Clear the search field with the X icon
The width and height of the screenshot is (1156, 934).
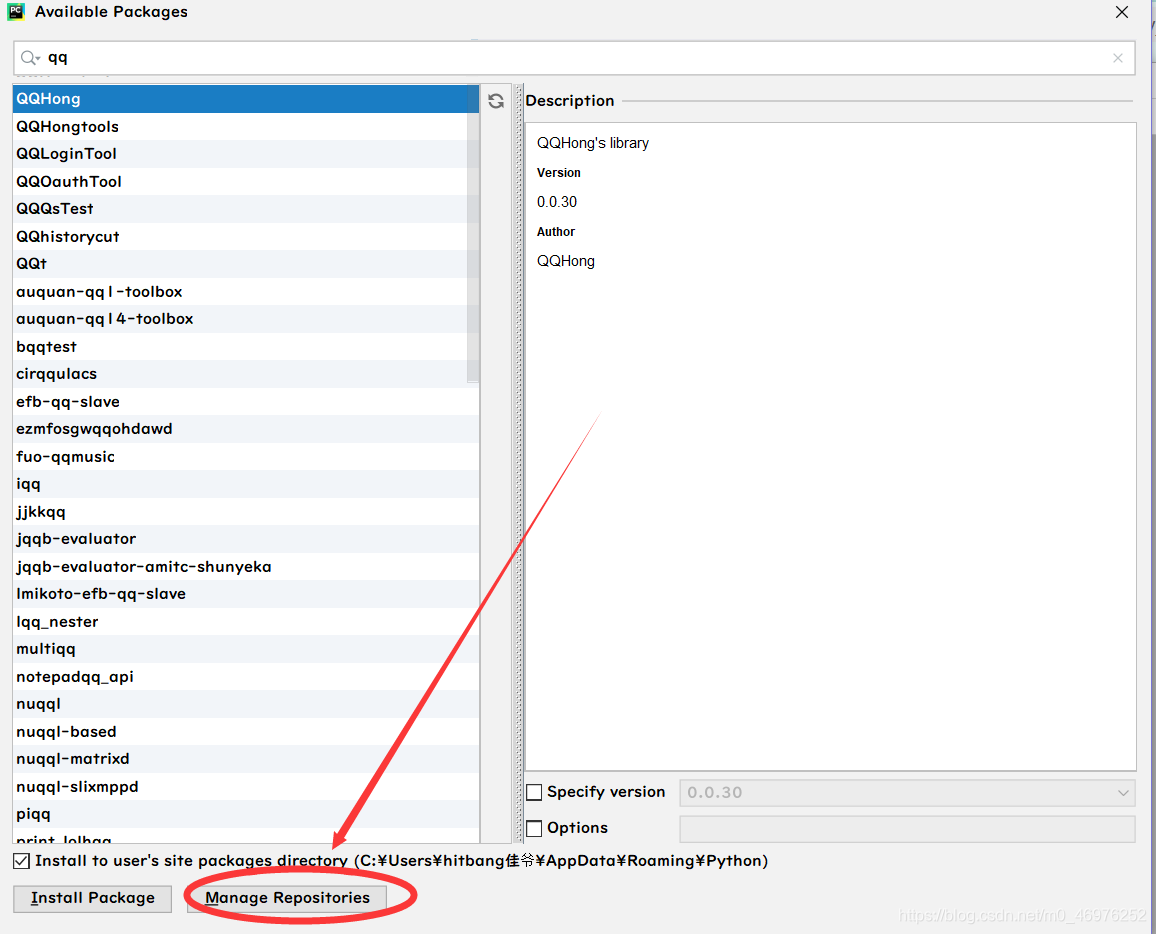click(x=1118, y=57)
